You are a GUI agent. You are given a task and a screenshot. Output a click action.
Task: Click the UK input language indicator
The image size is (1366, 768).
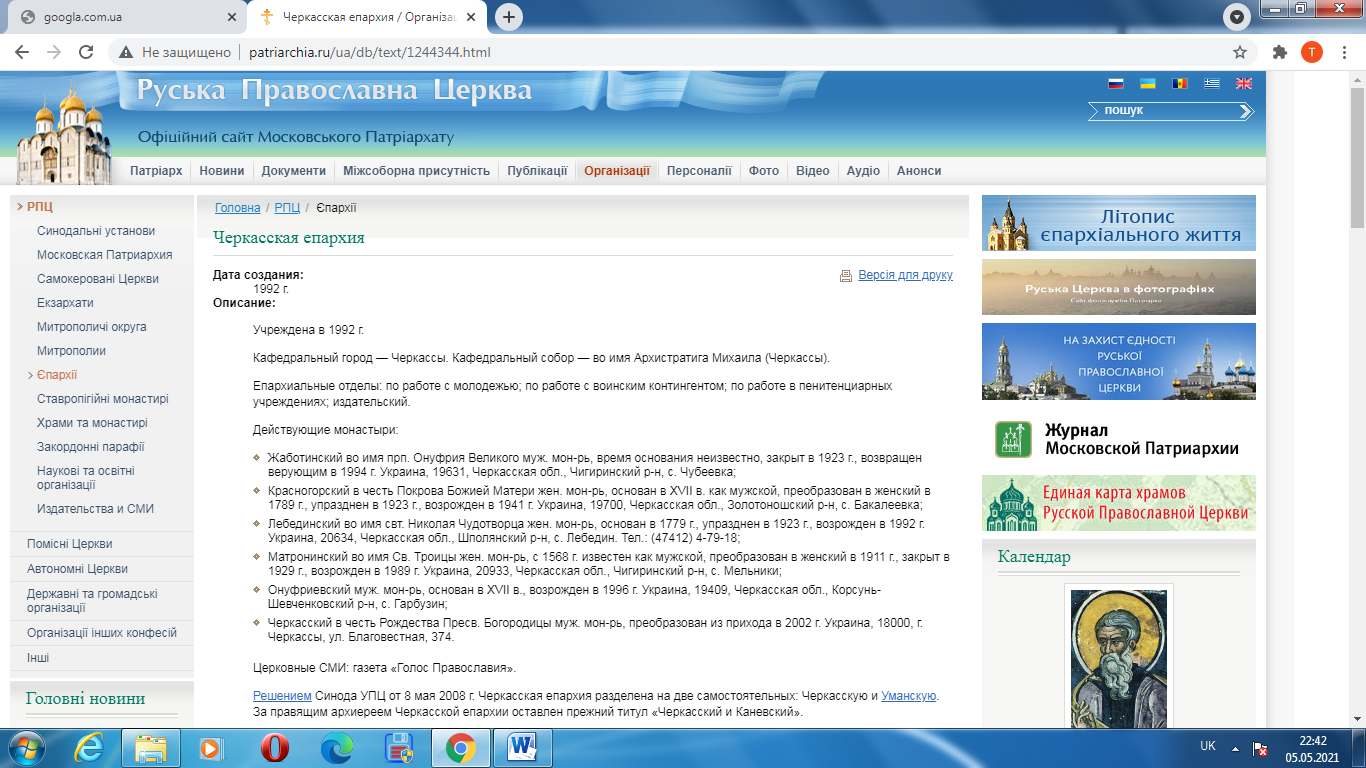click(x=1207, y=747)
